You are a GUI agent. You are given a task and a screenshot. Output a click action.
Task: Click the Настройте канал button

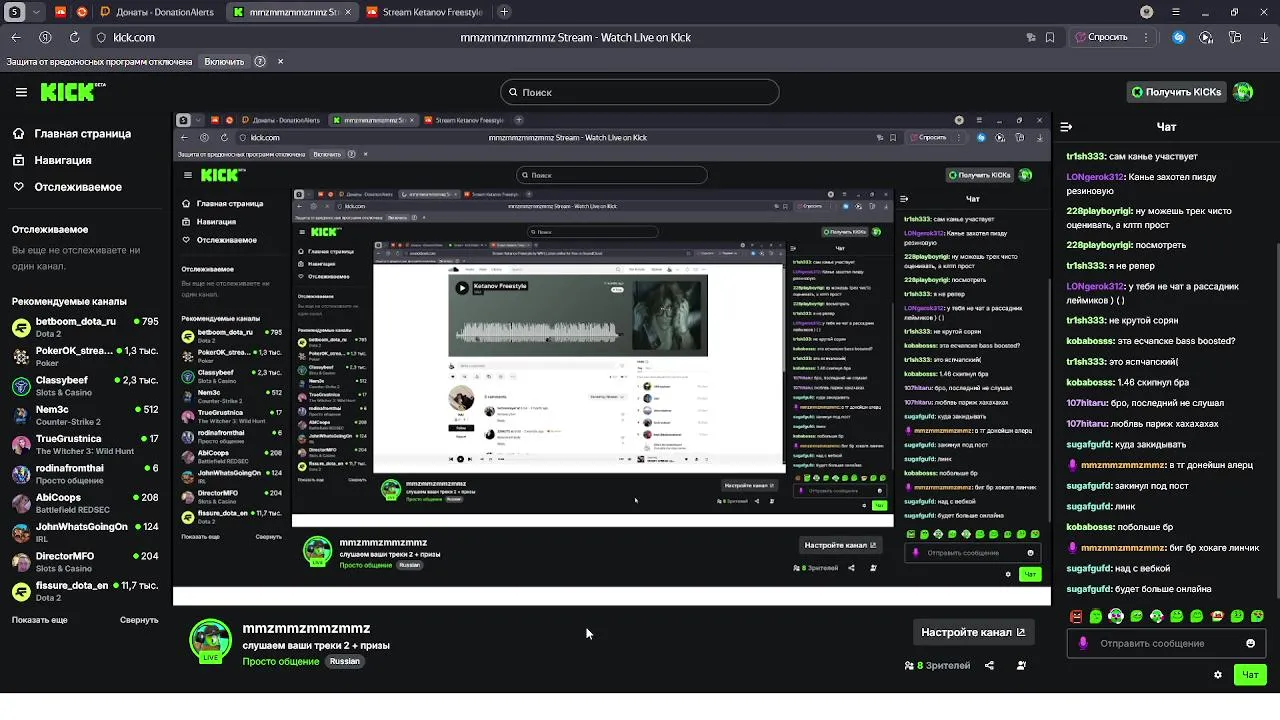click(973, 632)
